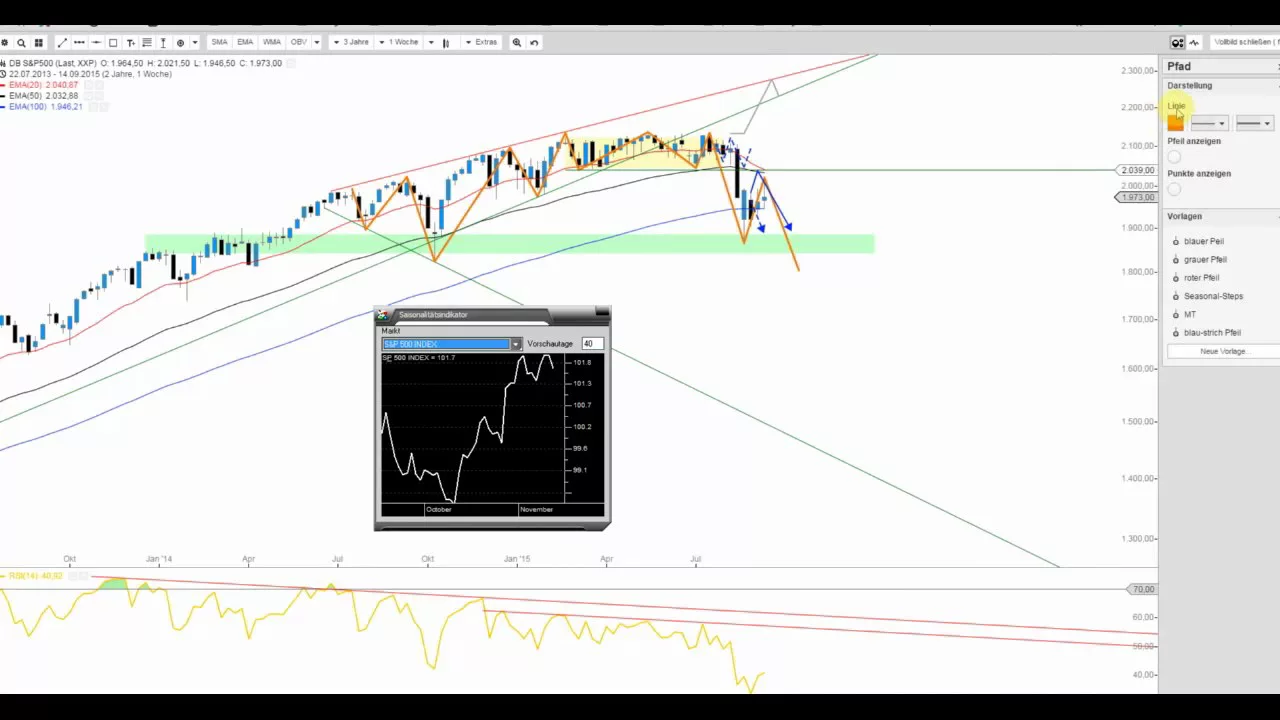Open the line style dropdown
This screenshot has width=1280, height=720.
(1209, 123)
